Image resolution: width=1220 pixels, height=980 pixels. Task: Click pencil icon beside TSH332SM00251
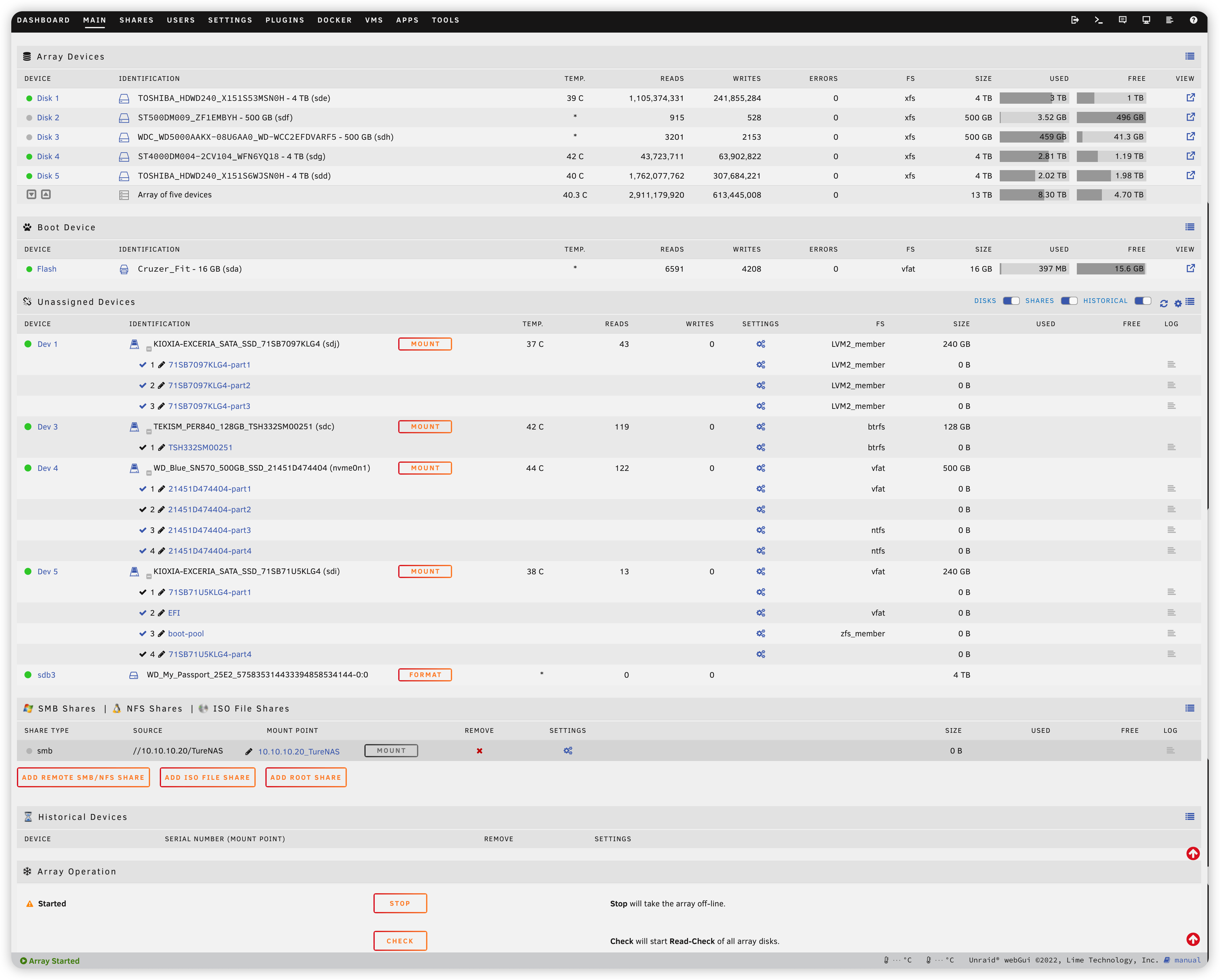[161, 447]
